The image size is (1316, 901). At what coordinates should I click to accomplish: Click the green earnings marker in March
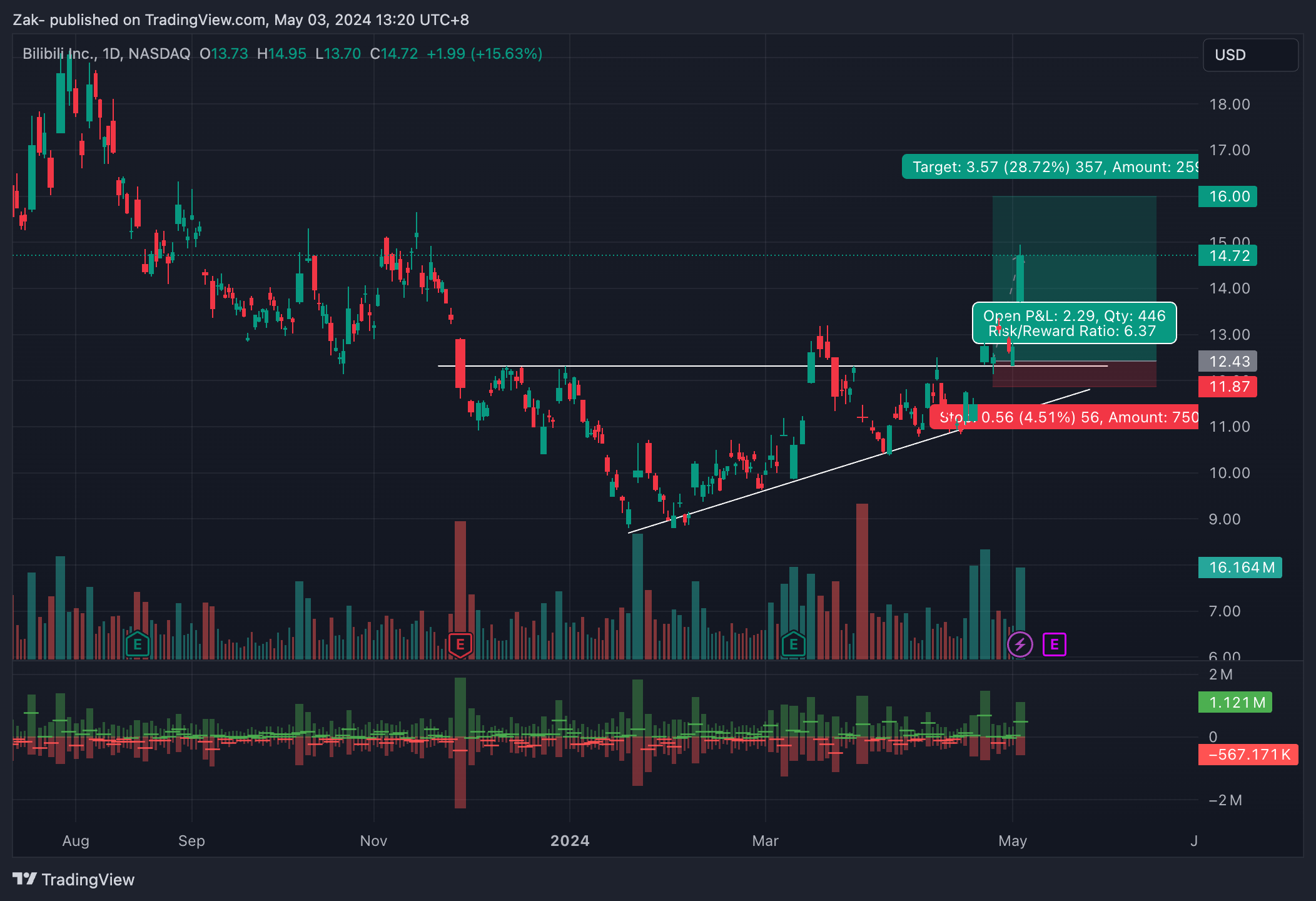click(793, 644)
